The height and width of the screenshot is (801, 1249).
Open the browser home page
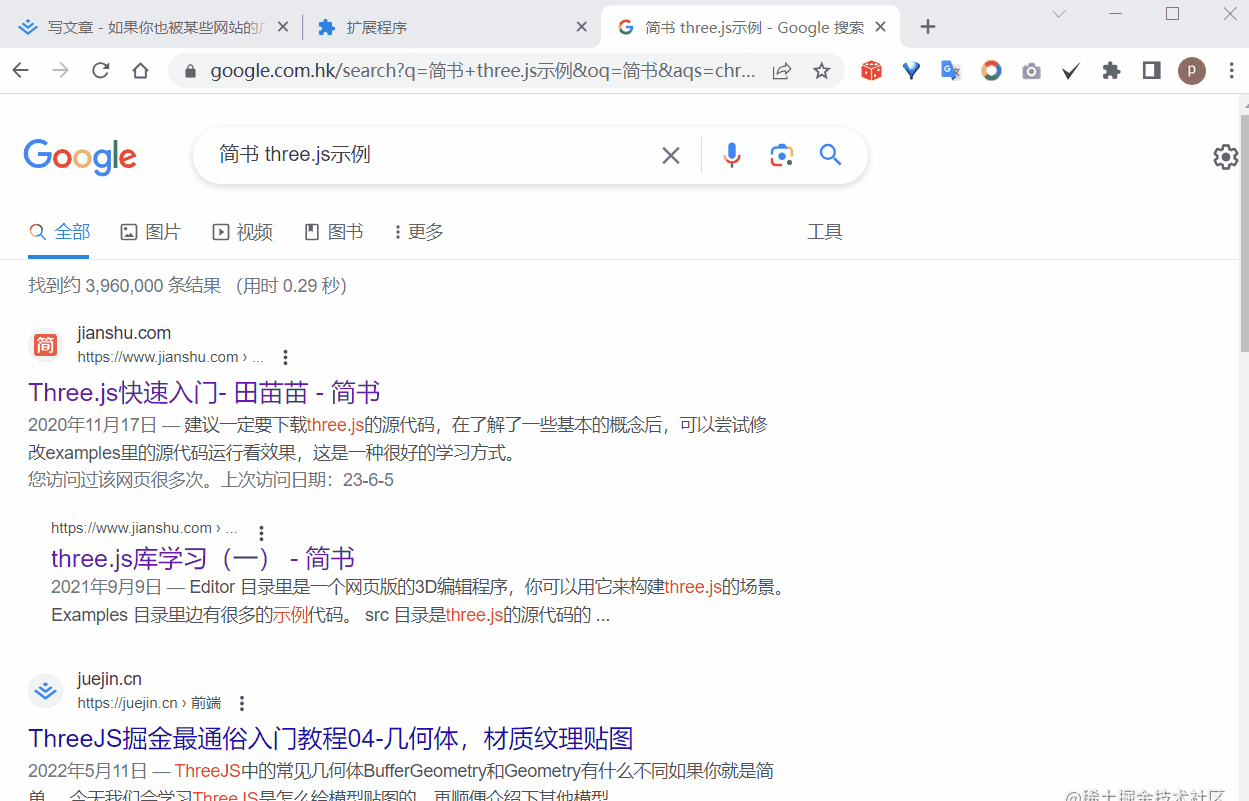click(x=141, y=71)
